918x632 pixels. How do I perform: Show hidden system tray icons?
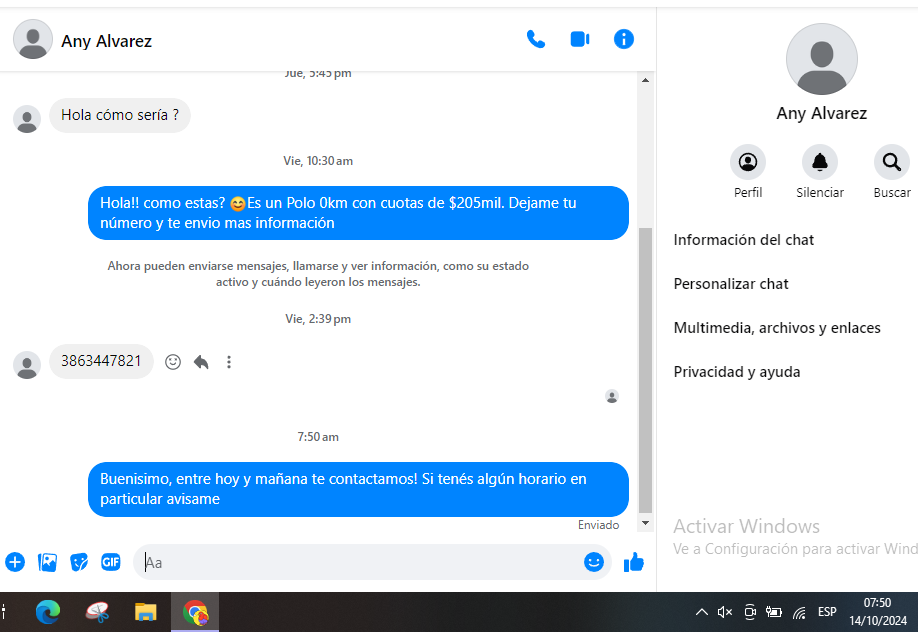tap(701, 612)
